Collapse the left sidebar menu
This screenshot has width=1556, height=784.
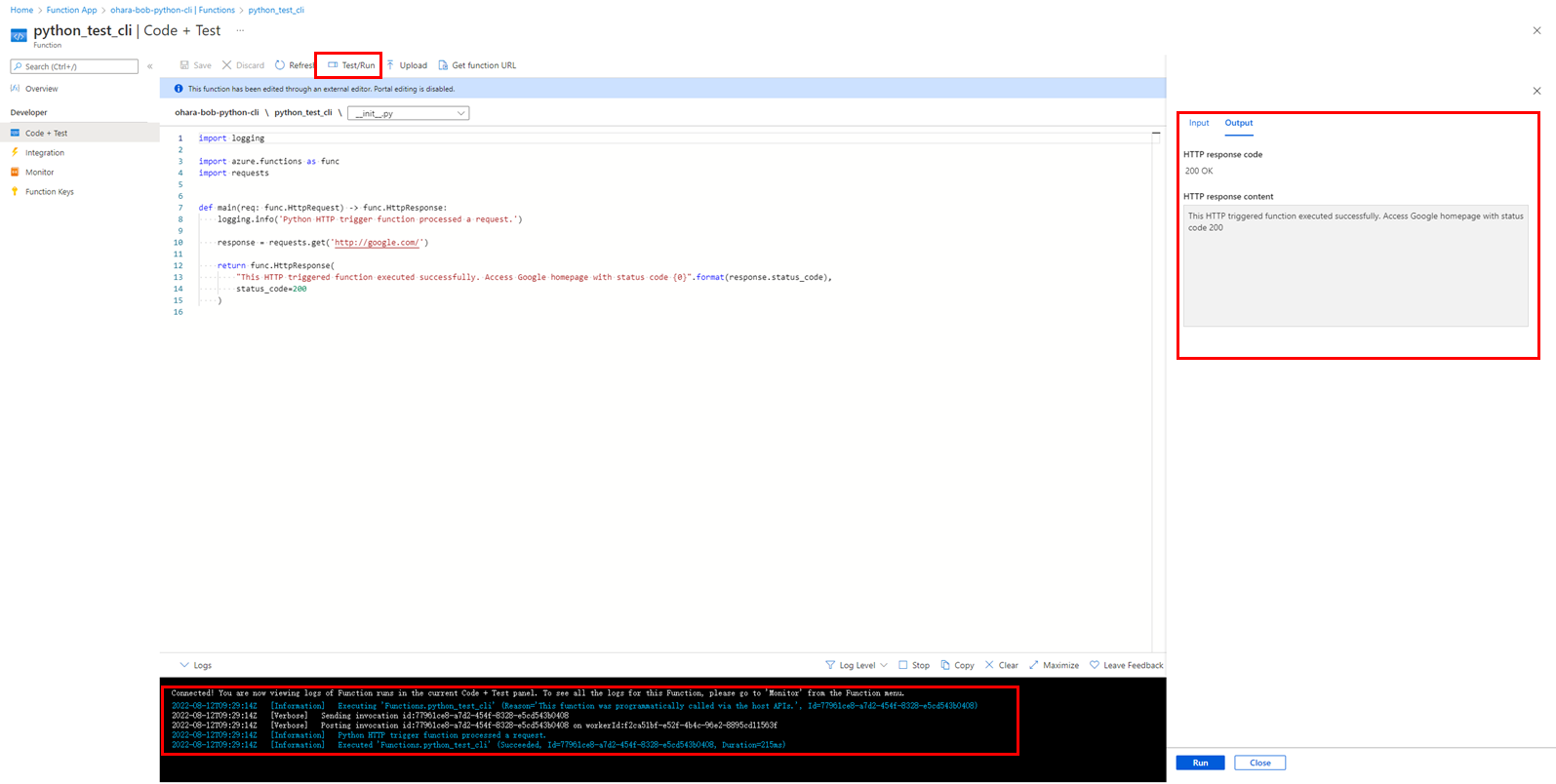pos(149,66)
